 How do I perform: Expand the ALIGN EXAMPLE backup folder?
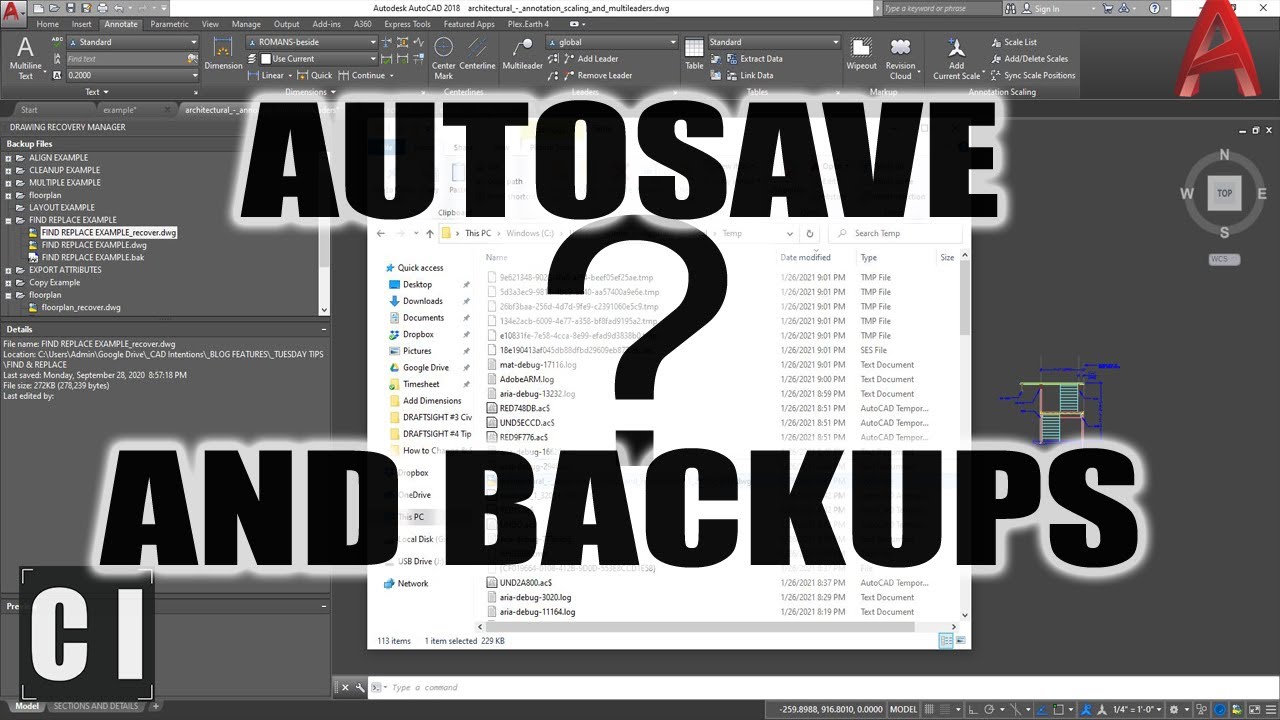click(x=9, y=158)
